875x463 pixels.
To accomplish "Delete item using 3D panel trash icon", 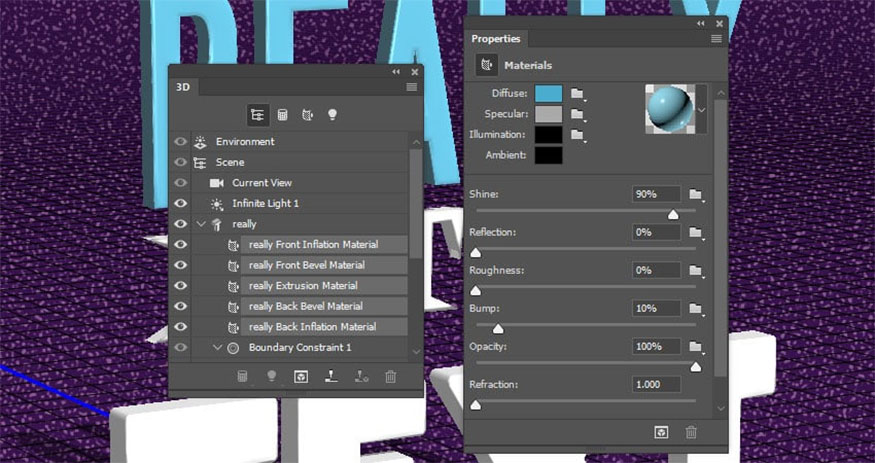I will (391, 377).
